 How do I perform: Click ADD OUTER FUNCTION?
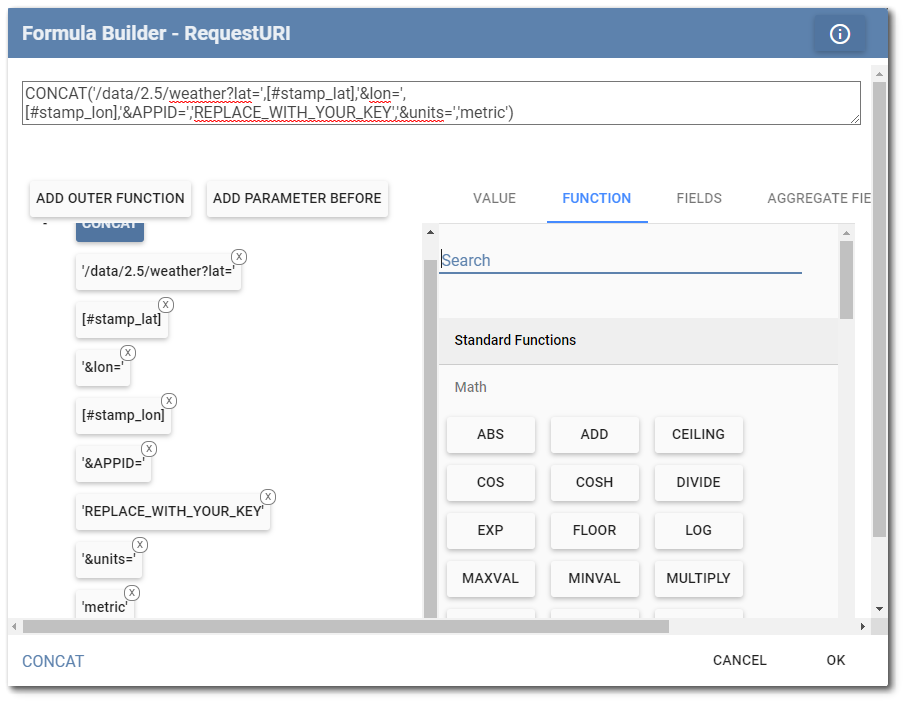(x=109, y=198)
